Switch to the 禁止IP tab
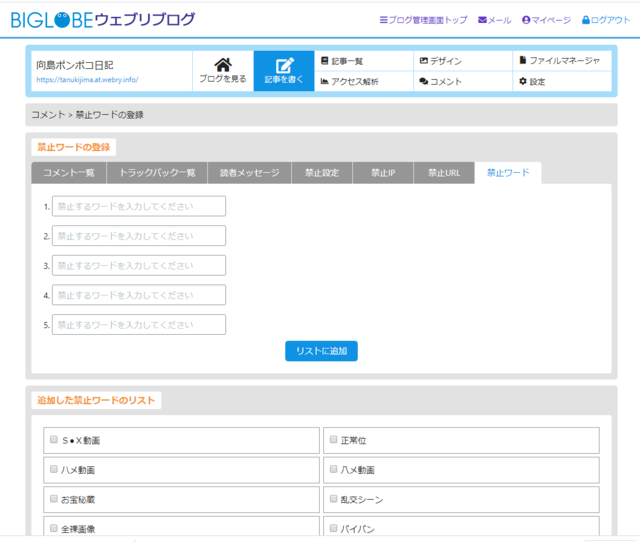This screenshot has height=542, width=640. coord(383,173)
